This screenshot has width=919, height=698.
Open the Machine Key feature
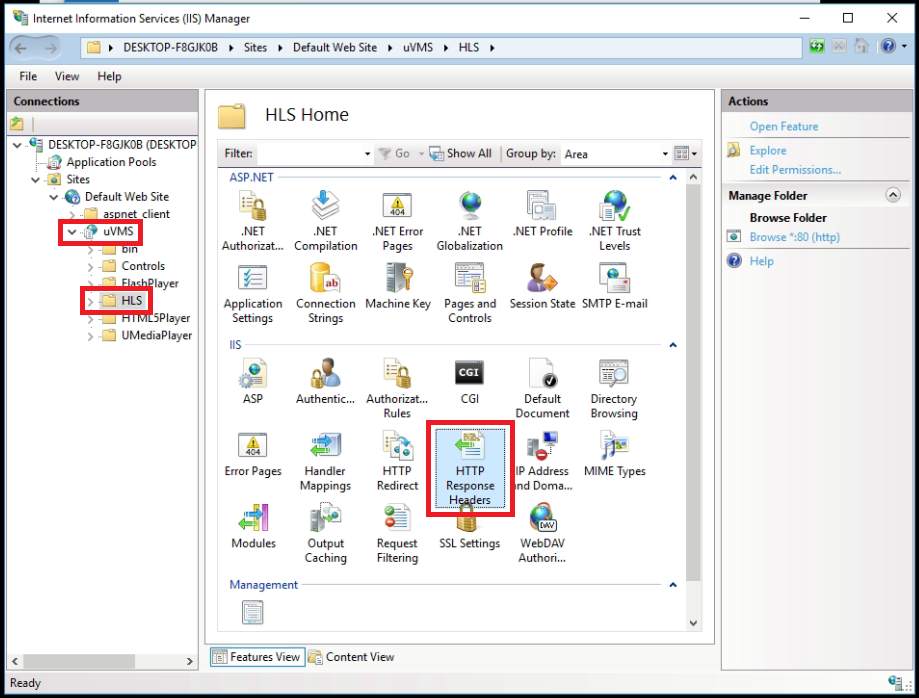397,287
